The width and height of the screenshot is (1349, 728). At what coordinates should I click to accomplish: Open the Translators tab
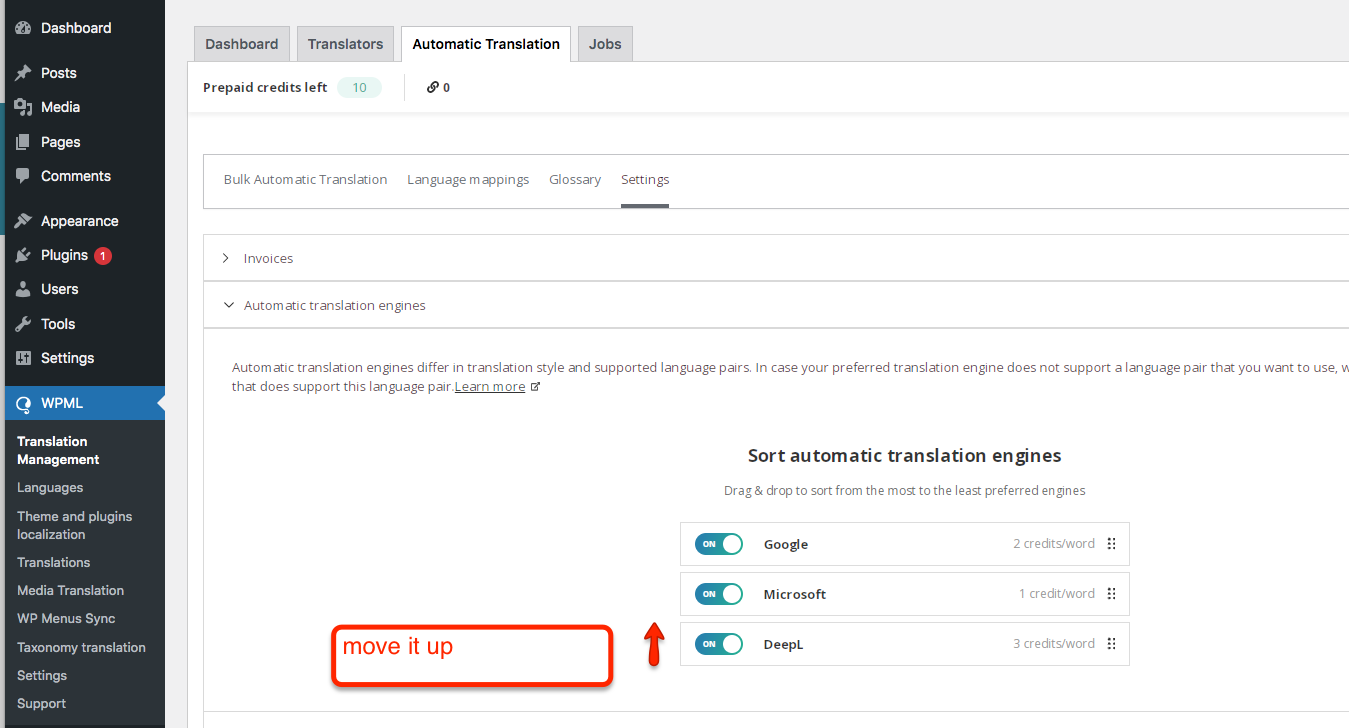pyautogui.click(x=345, y=44)
